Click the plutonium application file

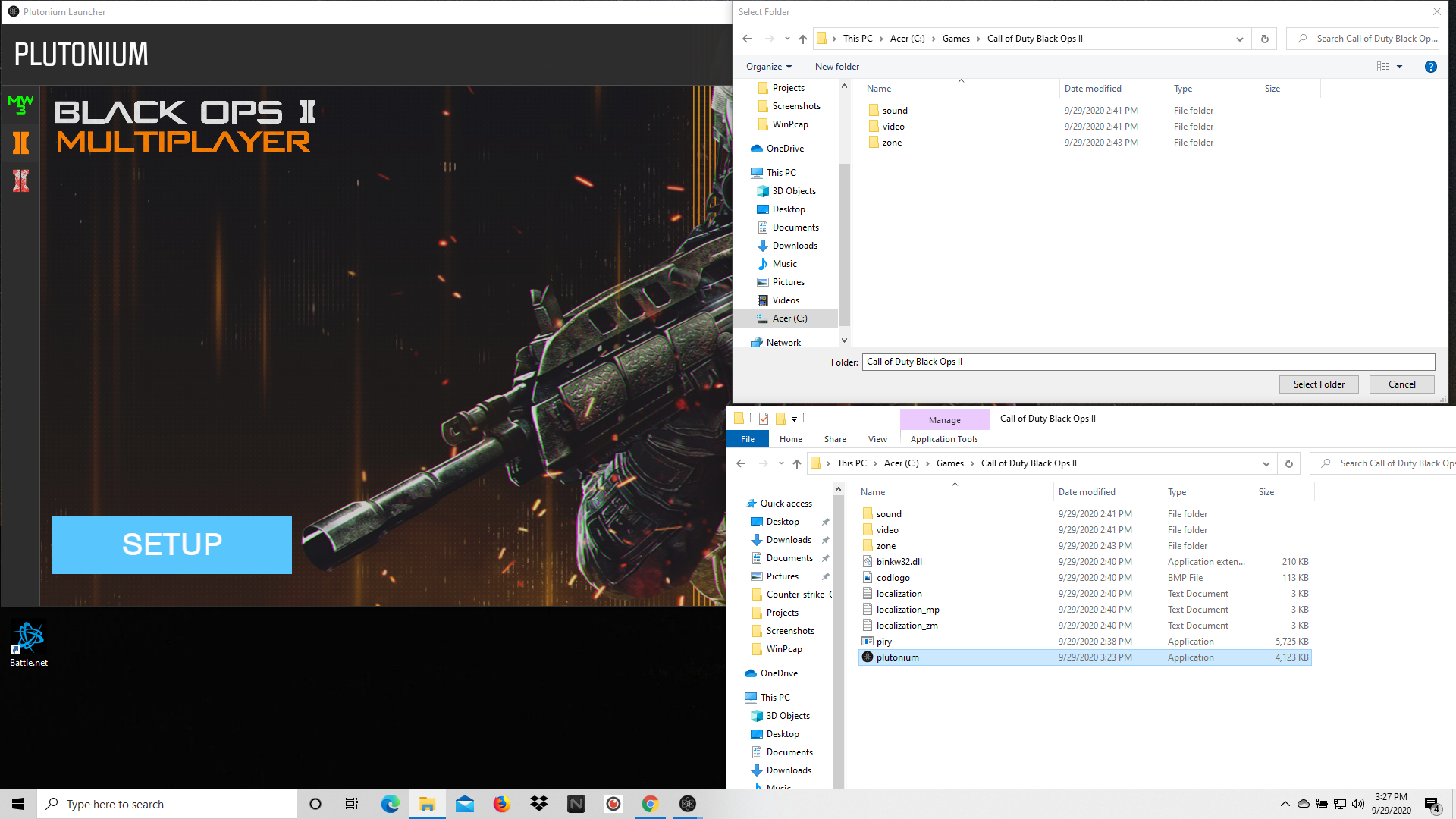point(897,657)
